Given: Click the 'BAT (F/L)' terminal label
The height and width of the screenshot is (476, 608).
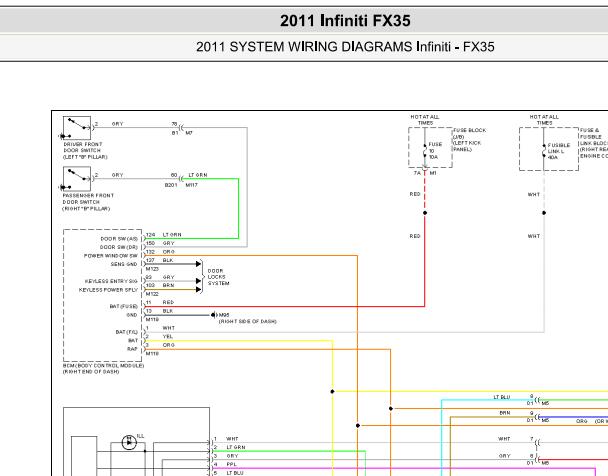Looking at the screenshot, I should tap(127, 332).
